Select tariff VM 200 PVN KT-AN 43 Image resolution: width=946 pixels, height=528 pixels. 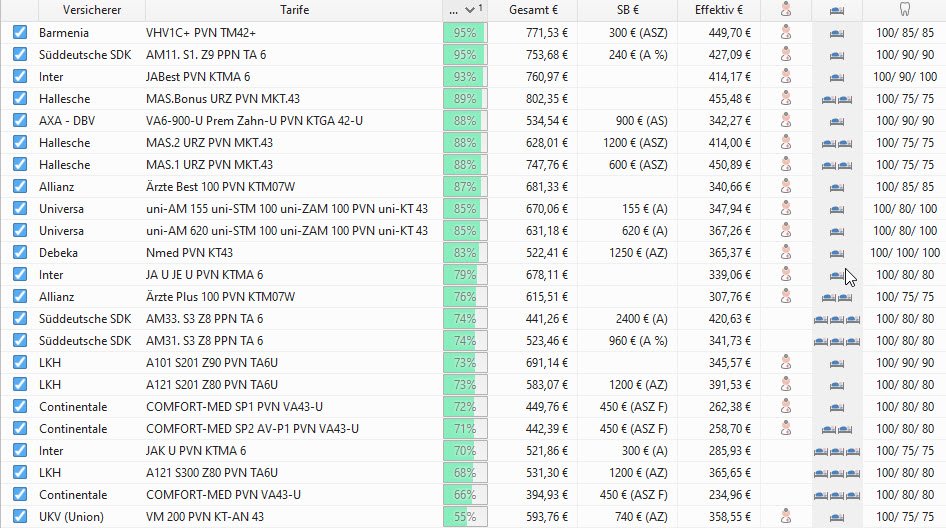[205, 517]
